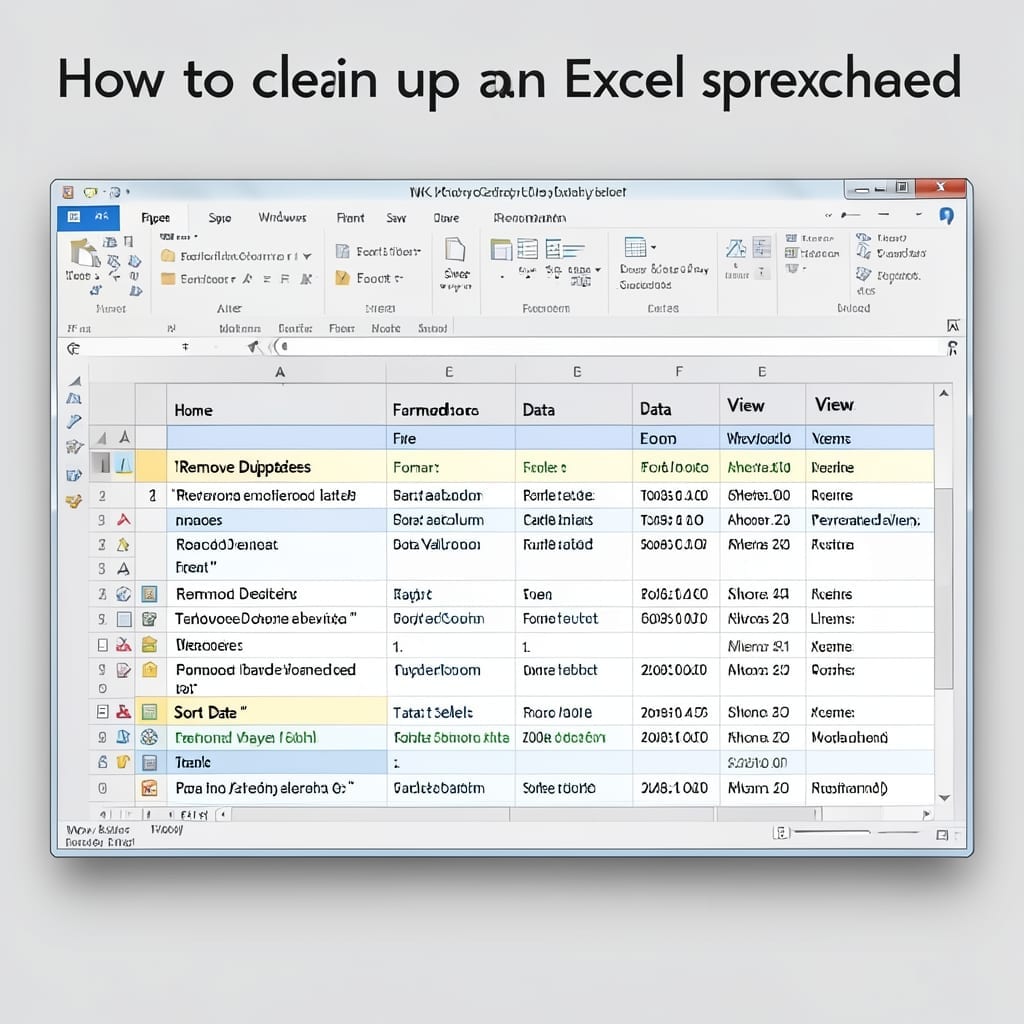Screen dimensions: 1024x1024
Task: Switch to the 'Ftont' ribbon tab
Action: pyautogui.click(x=350, y=217)
